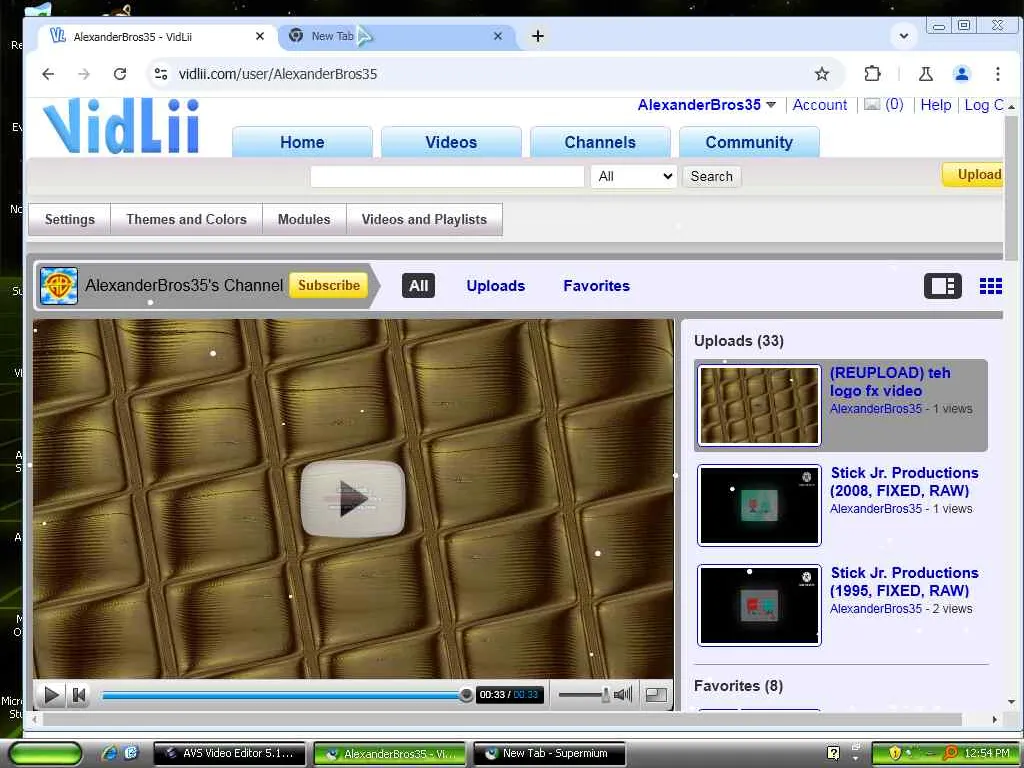Open the channel Settings tab
Screen dimensions: 1024x768
70,219
